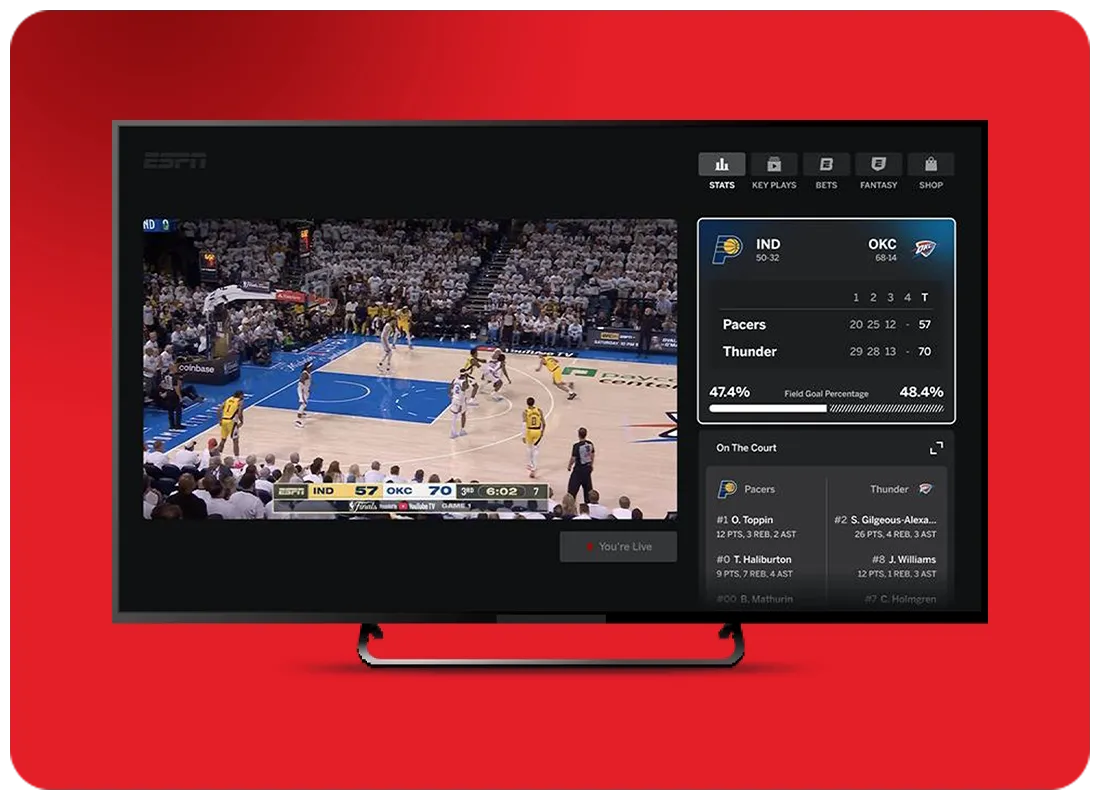Click the 6:02 game clock in video scorebug

pyautogui.click(x=501, y=491)
